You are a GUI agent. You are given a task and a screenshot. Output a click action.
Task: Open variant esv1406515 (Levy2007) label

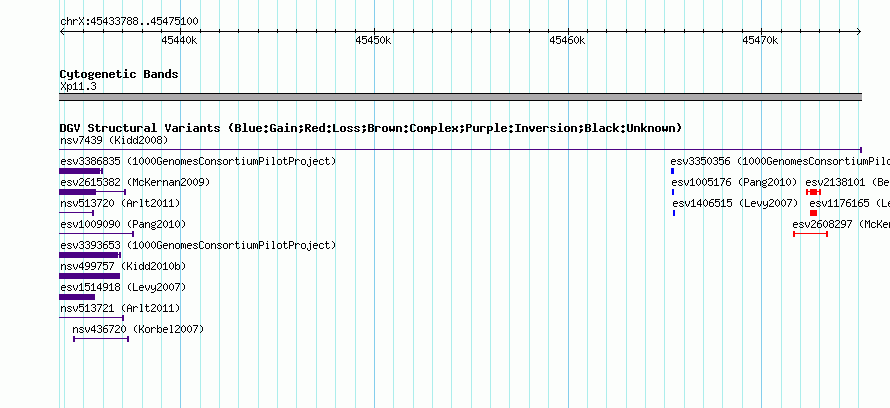[x=735, y=203]
